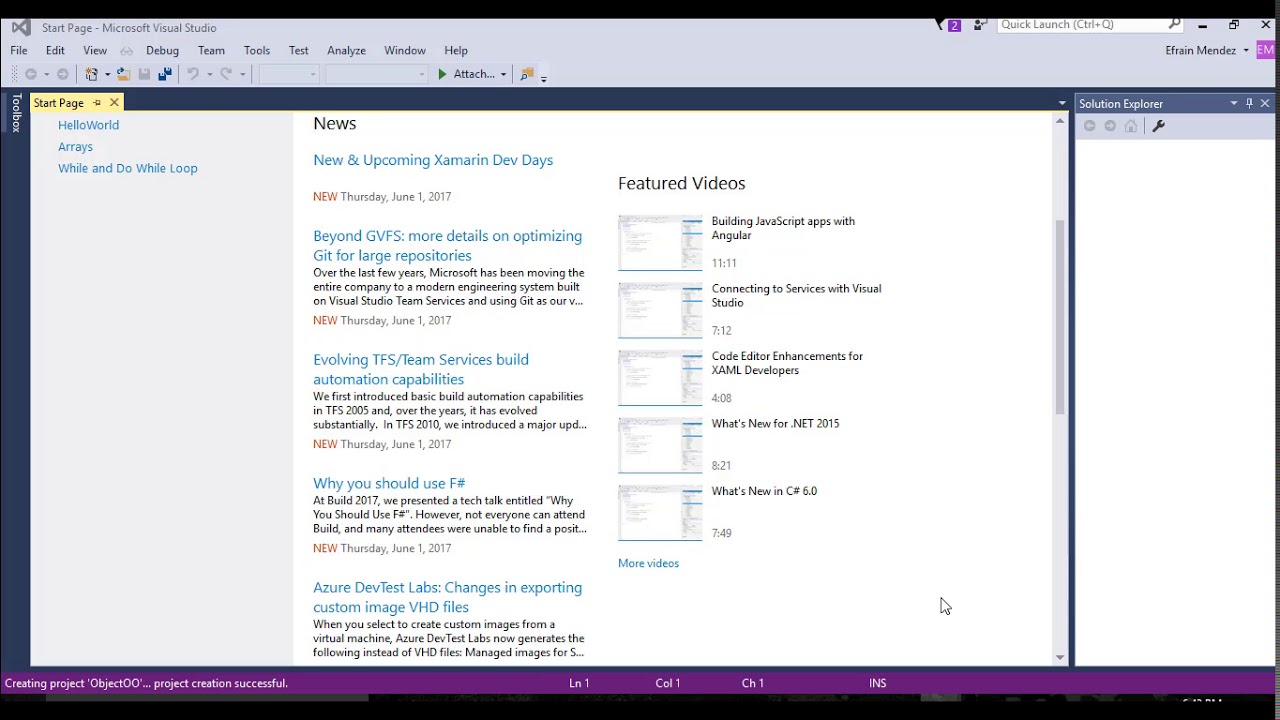
Task: Expand the New Project dropdown arrow
Action: 107,74
